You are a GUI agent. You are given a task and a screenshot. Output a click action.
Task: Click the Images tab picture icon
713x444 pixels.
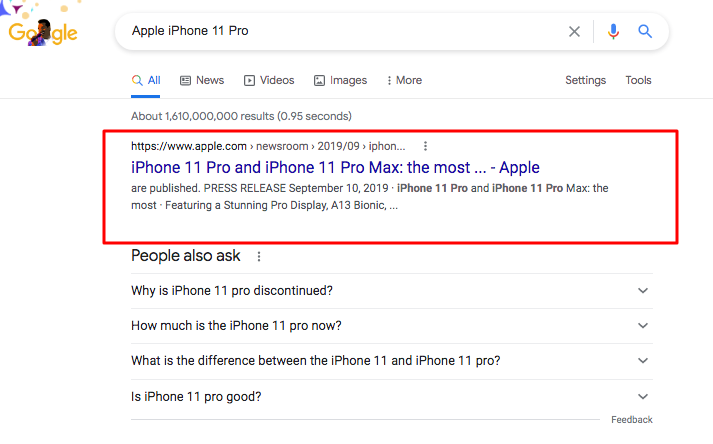tap(319, 81)
